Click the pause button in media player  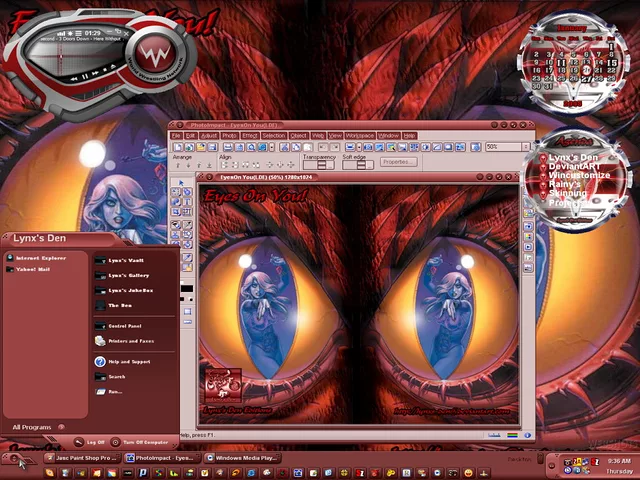tap(85, 76)
